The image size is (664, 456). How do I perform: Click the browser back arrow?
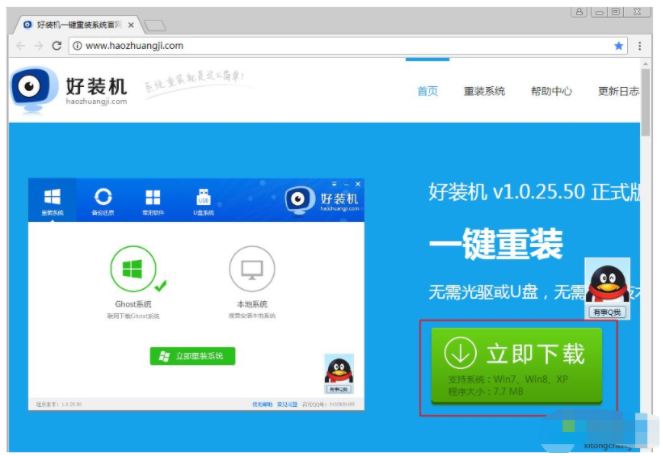tap(20, 46)
